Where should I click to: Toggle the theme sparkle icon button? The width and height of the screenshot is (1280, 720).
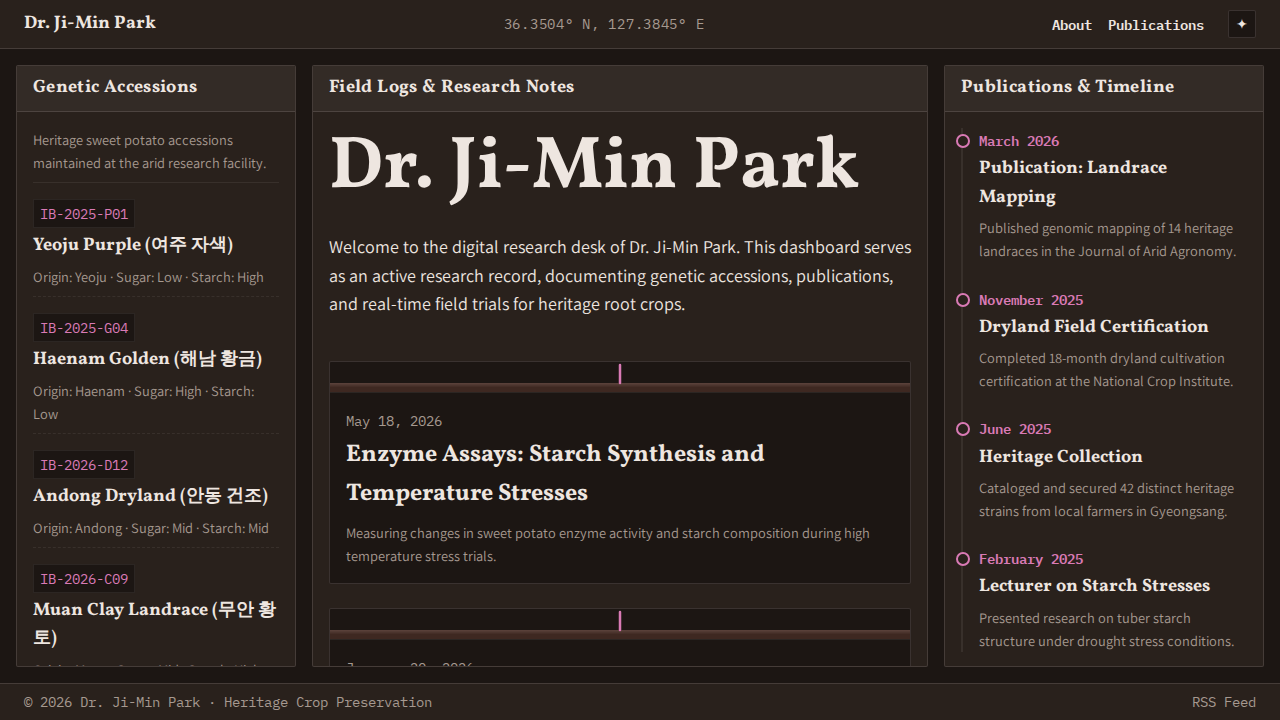pos(1241,24)
